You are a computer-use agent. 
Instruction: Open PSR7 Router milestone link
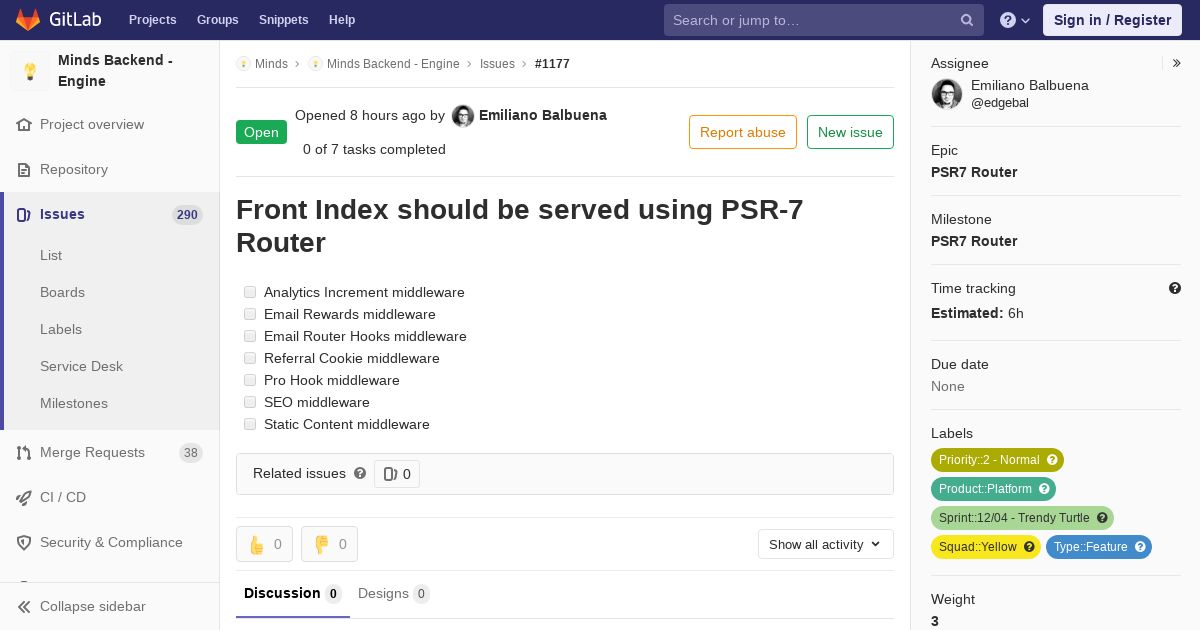tap(974, 241)
